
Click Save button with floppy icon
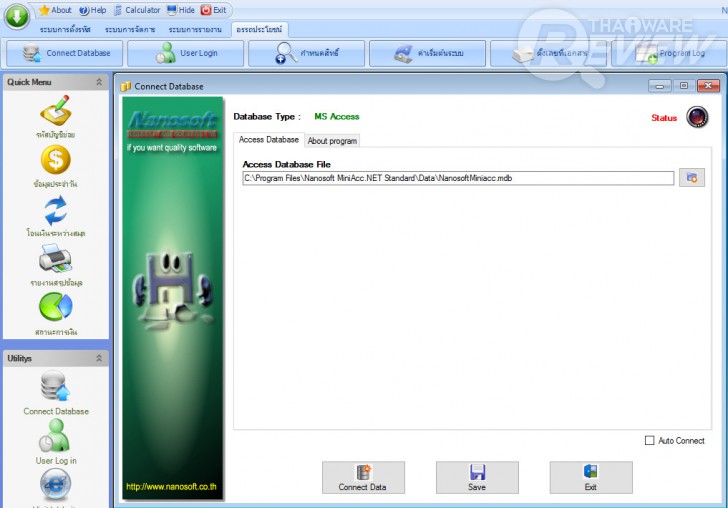click(x=477, y=478)
